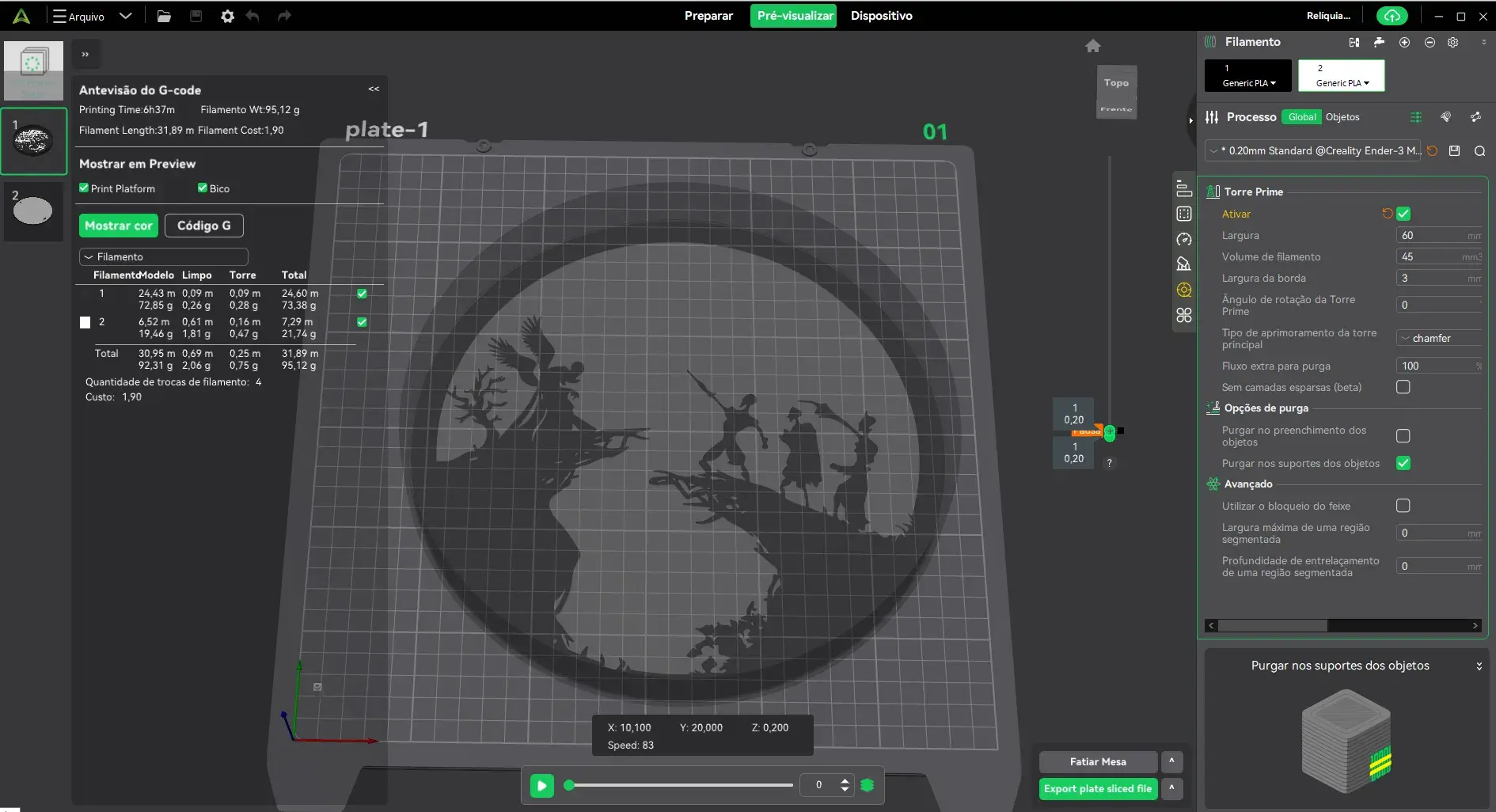
Task: Disable Purgar nos suportes dos objetos
Action: (x=1403, y=463)
